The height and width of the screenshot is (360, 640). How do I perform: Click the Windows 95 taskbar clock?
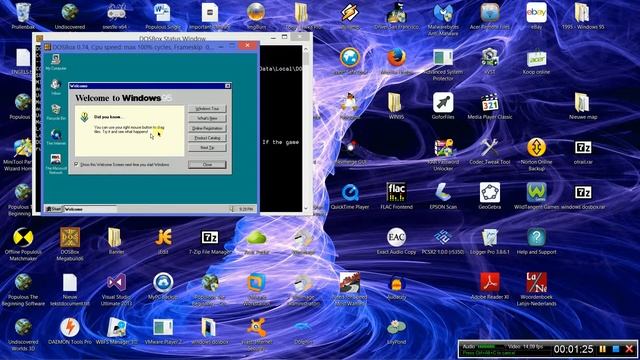(x=246, y=209)
